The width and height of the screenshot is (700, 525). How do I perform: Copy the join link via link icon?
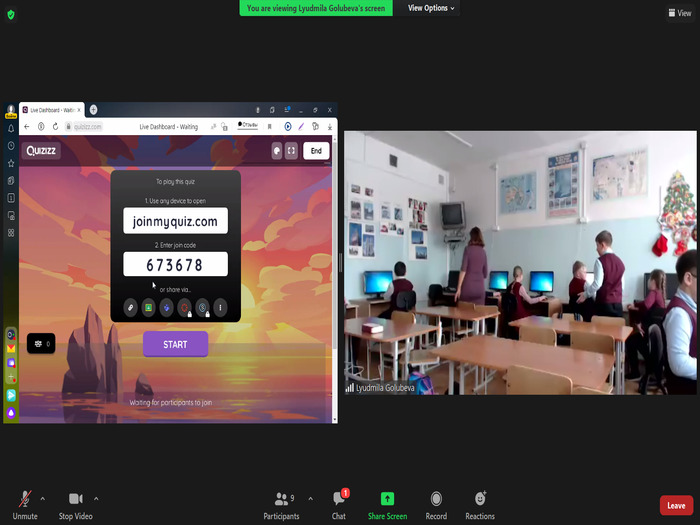click(x=130, y=308)
